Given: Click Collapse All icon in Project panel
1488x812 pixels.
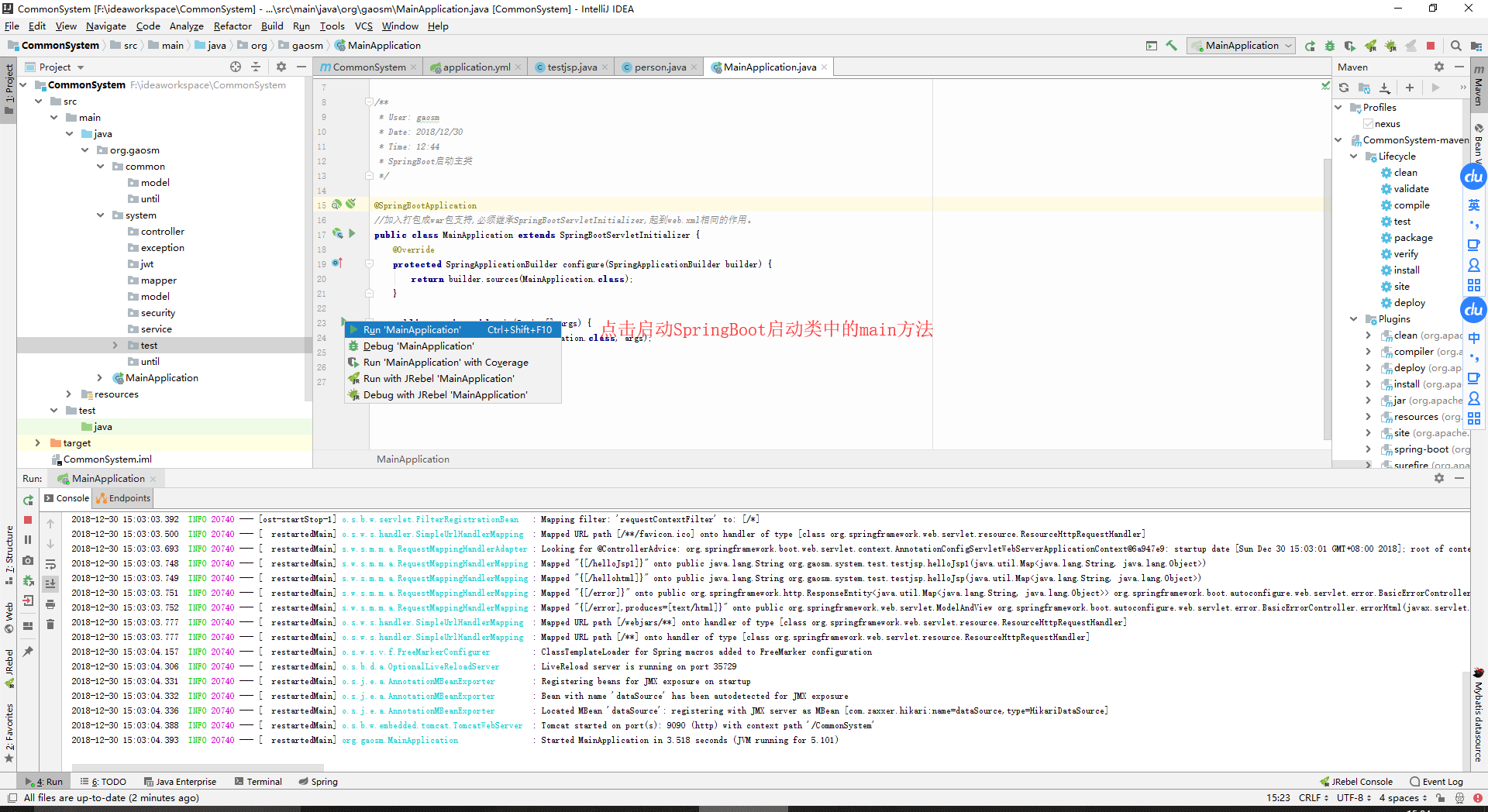Looking at the screenshot, I should (256, 67).
